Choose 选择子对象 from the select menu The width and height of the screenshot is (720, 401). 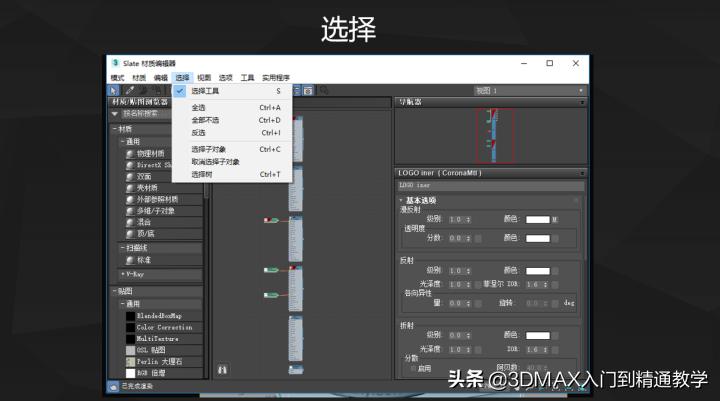coord(232,149)
